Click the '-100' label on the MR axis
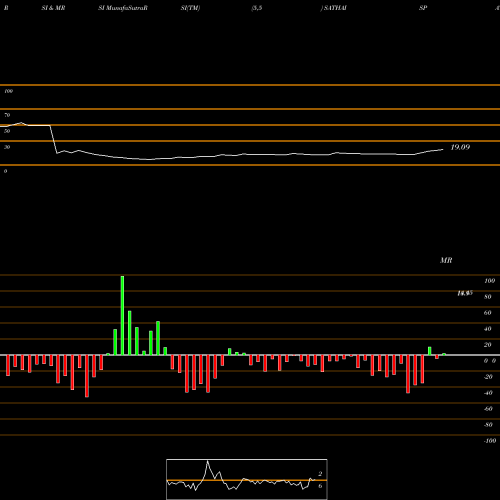The height and width of the screenshot is (500, 500). [x=490, y=441]
